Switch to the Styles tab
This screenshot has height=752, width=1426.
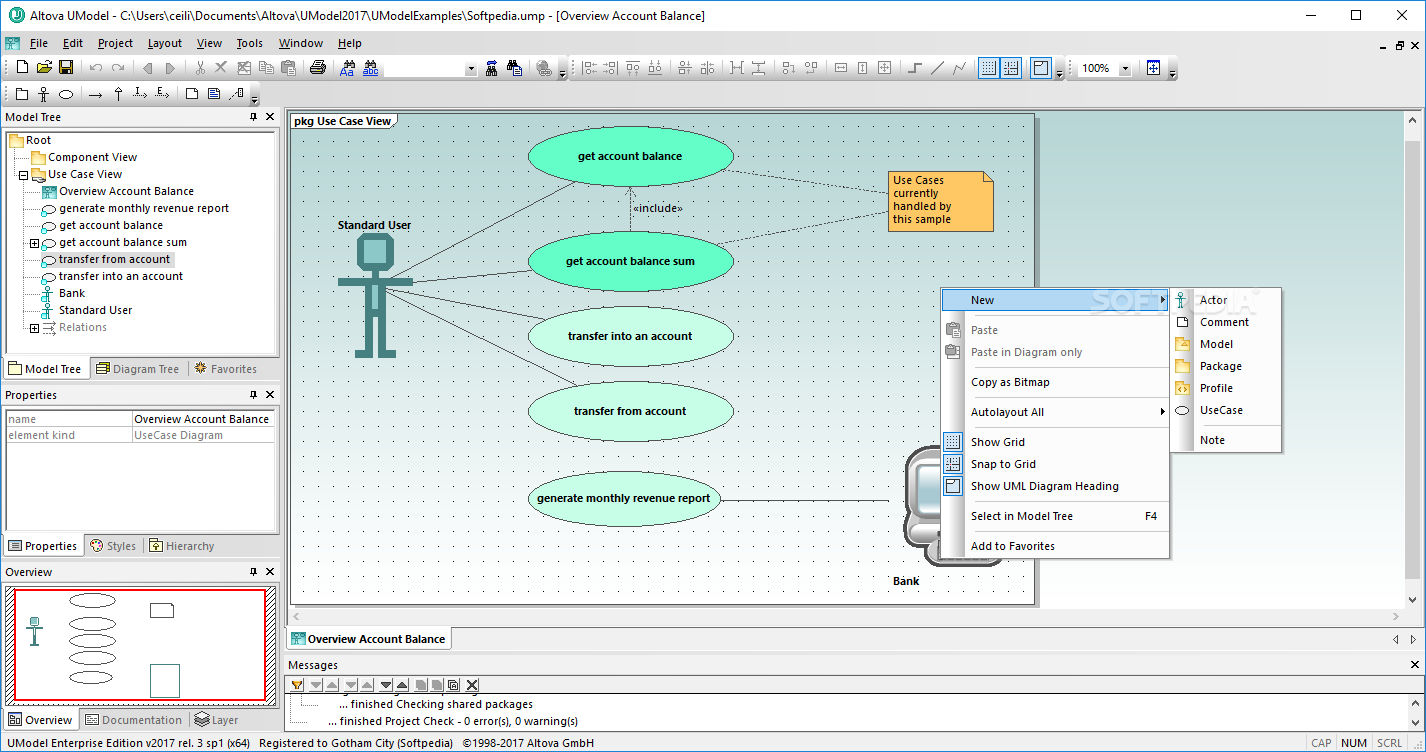point(113,546)
